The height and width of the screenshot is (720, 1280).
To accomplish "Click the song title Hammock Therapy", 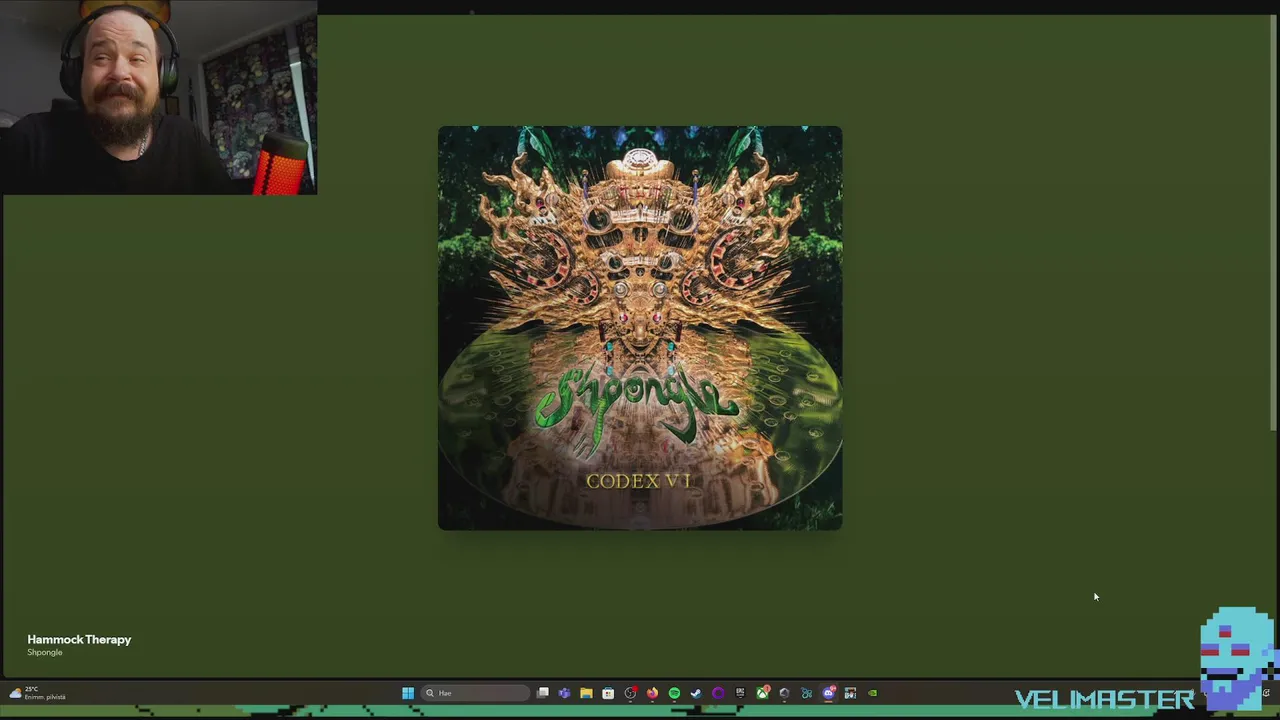I will [79, 639].
